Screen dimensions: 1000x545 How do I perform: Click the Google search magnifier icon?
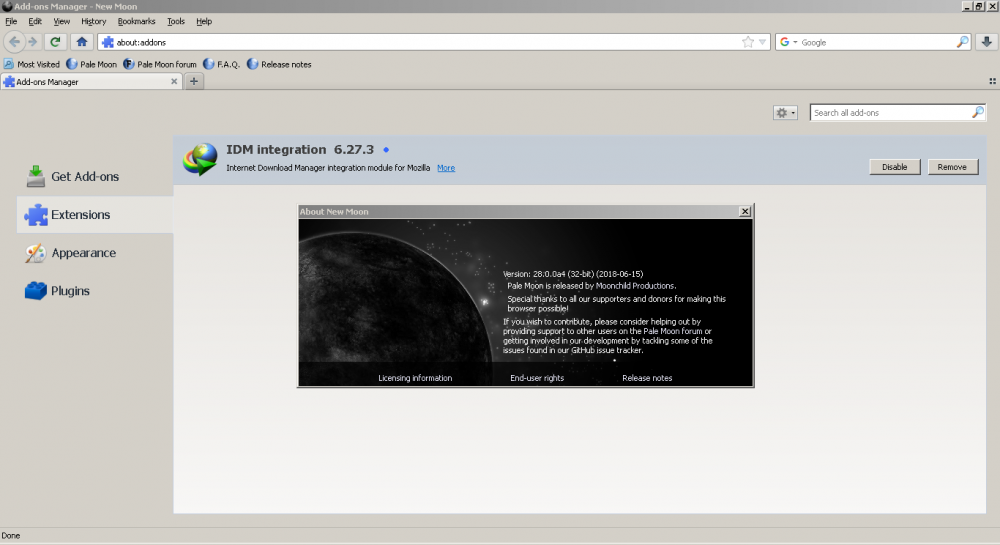[962, 42]
